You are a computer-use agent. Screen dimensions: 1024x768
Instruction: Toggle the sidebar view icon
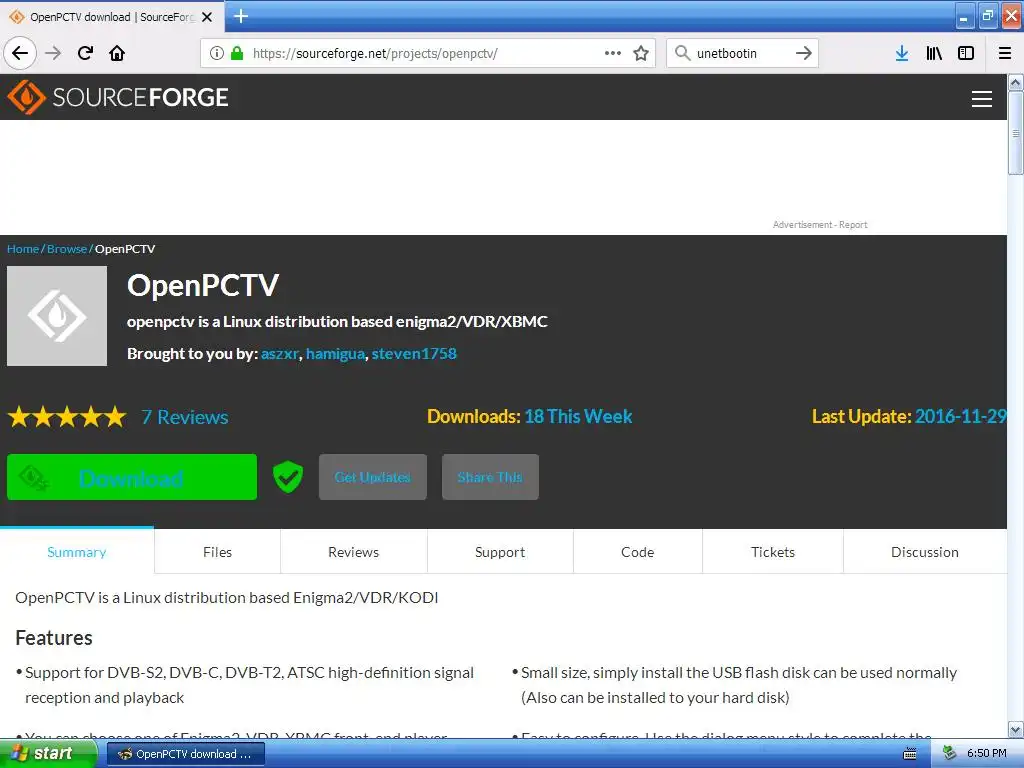[x=966, y=53]
